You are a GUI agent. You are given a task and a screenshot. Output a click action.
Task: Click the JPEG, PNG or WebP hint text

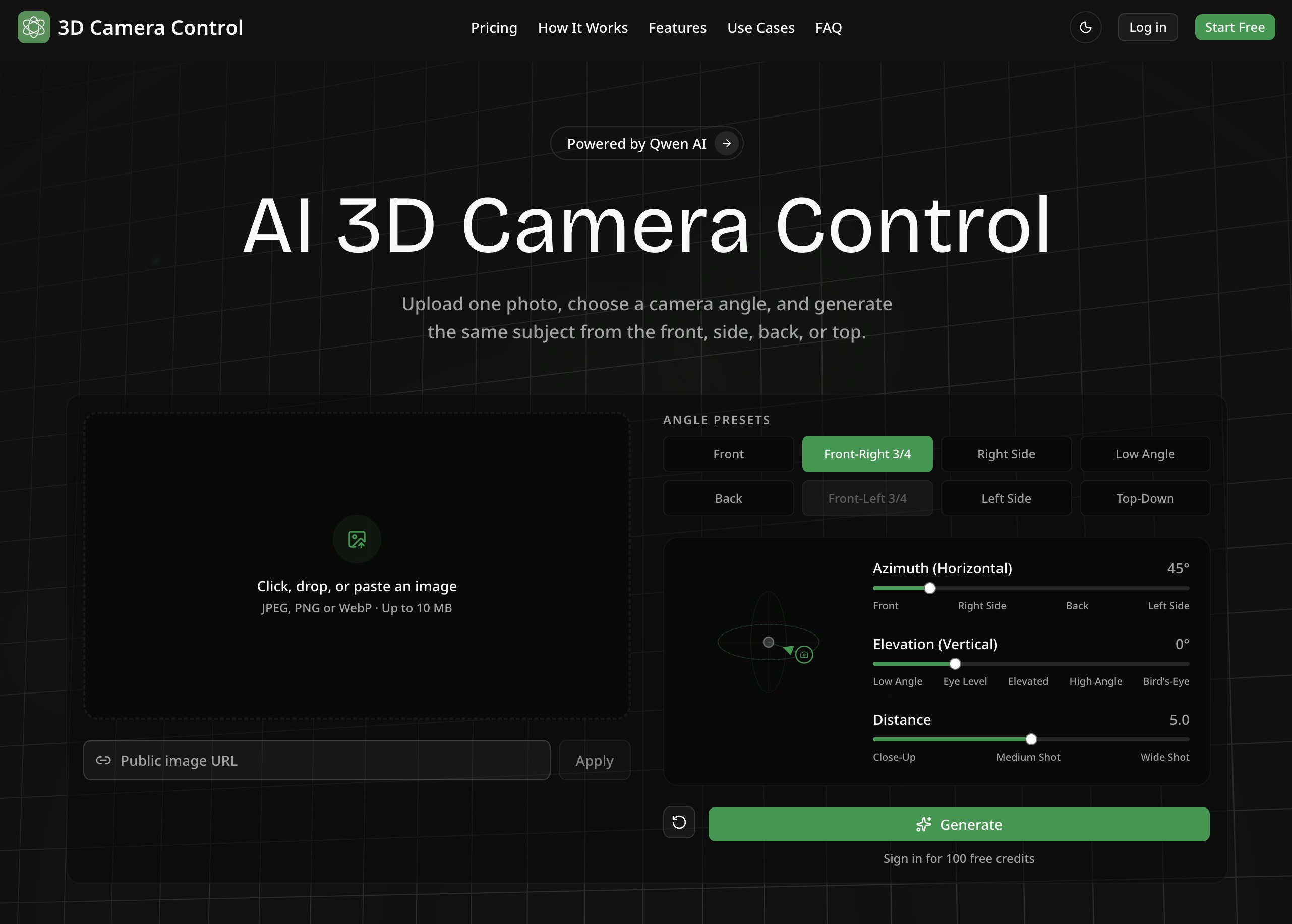[357, 608]
